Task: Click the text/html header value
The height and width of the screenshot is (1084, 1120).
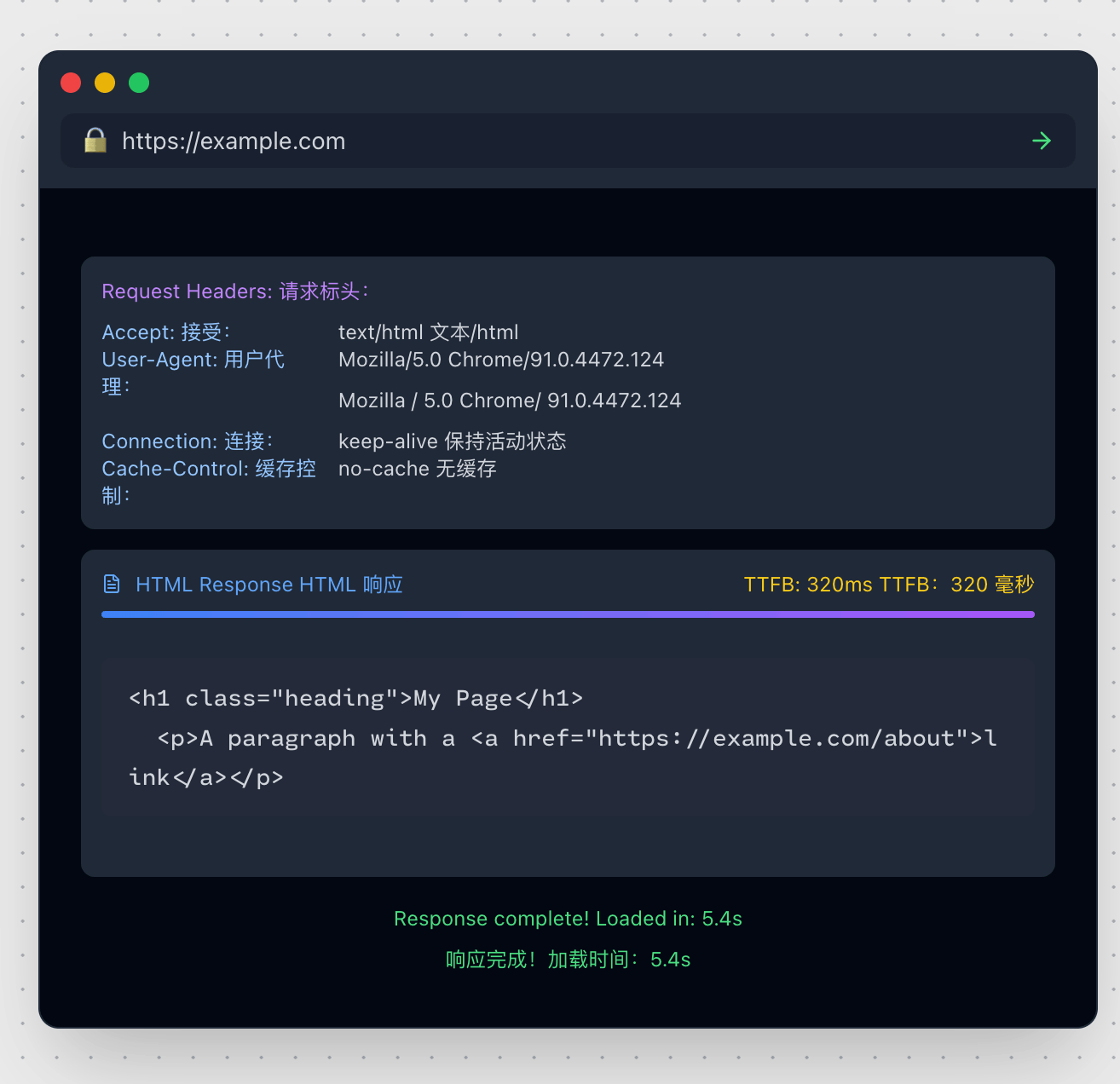Action: 428,332
